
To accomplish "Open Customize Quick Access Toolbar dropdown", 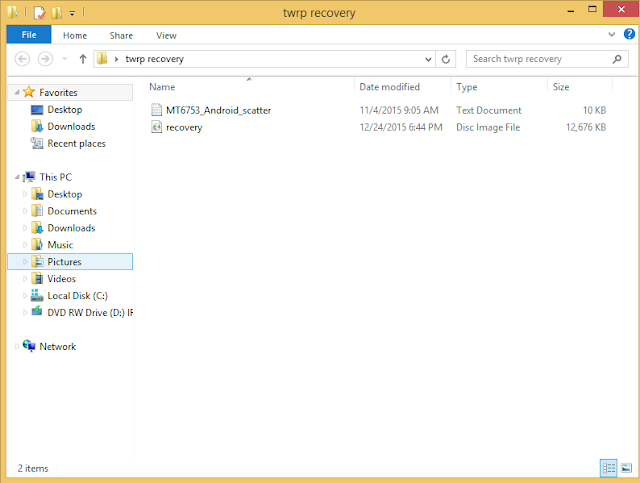I will pyautogui.click(x=72, y=13).
